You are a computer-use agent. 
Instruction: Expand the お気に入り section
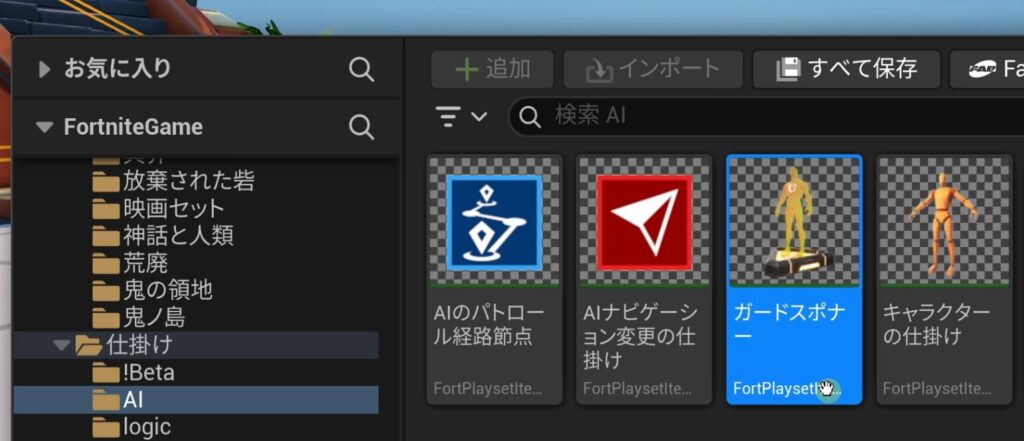click(x=44, y=69)
